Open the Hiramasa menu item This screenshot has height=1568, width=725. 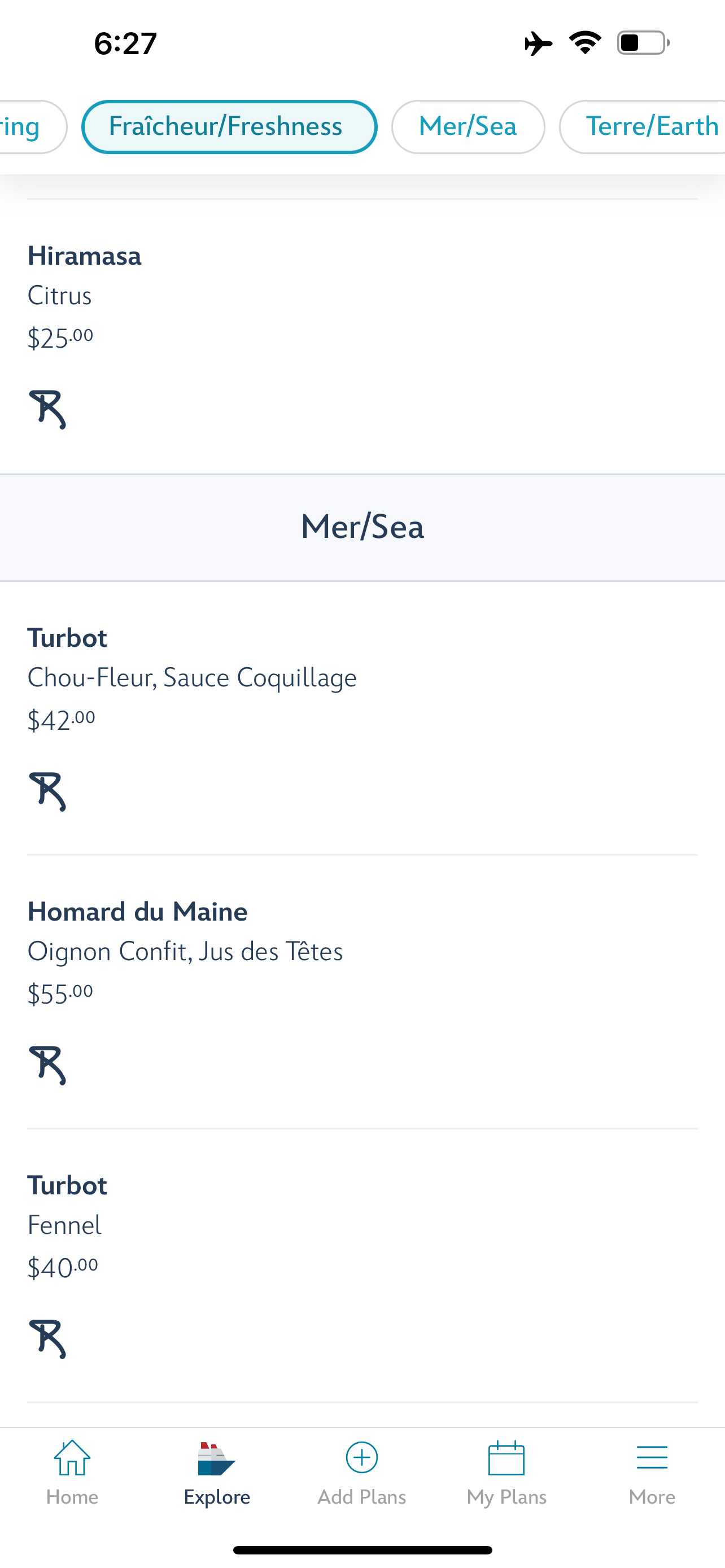click(x=85, y=256)
